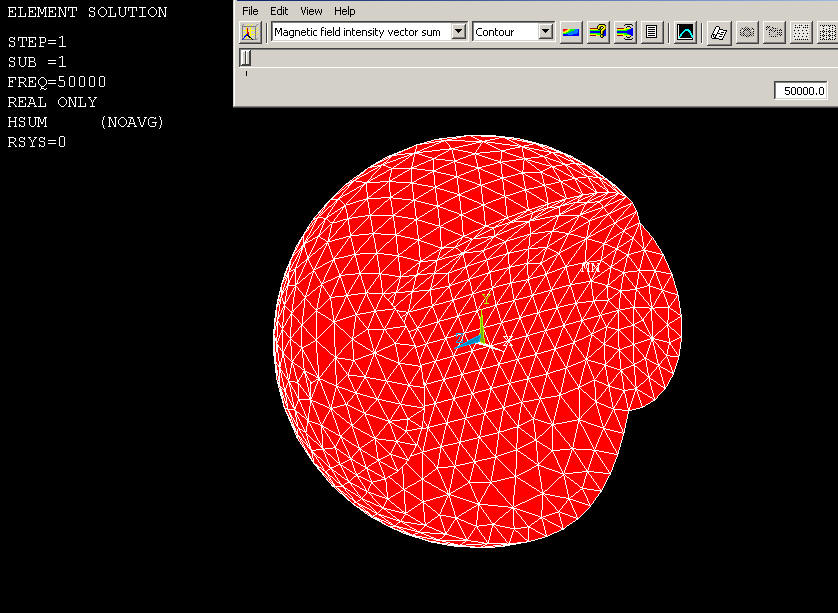Click the triad icon at toolbar's left end
The image size is (838, 613).
tap(250, 32)
